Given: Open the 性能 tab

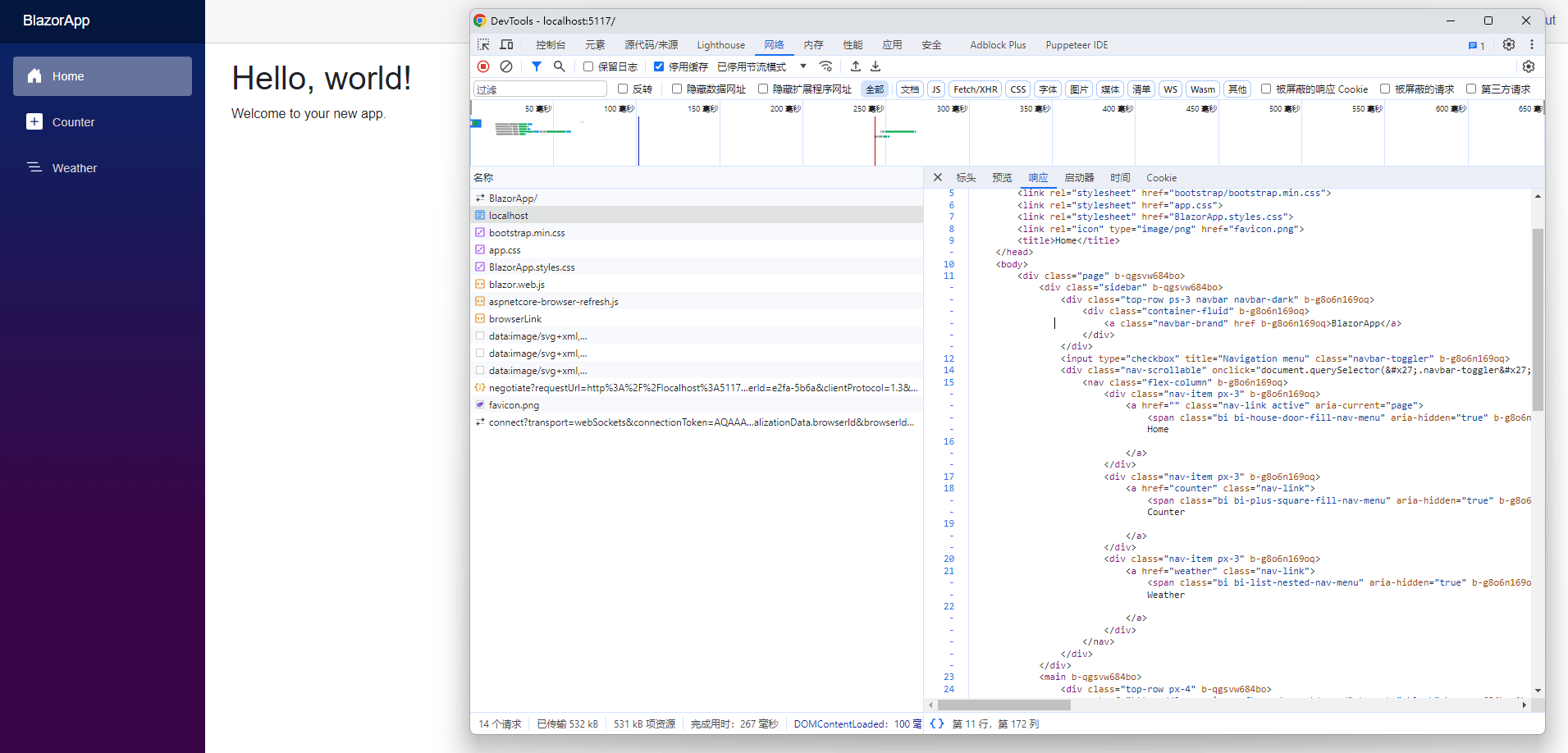Looking at the screenshot, I should [x=853, y=45].
